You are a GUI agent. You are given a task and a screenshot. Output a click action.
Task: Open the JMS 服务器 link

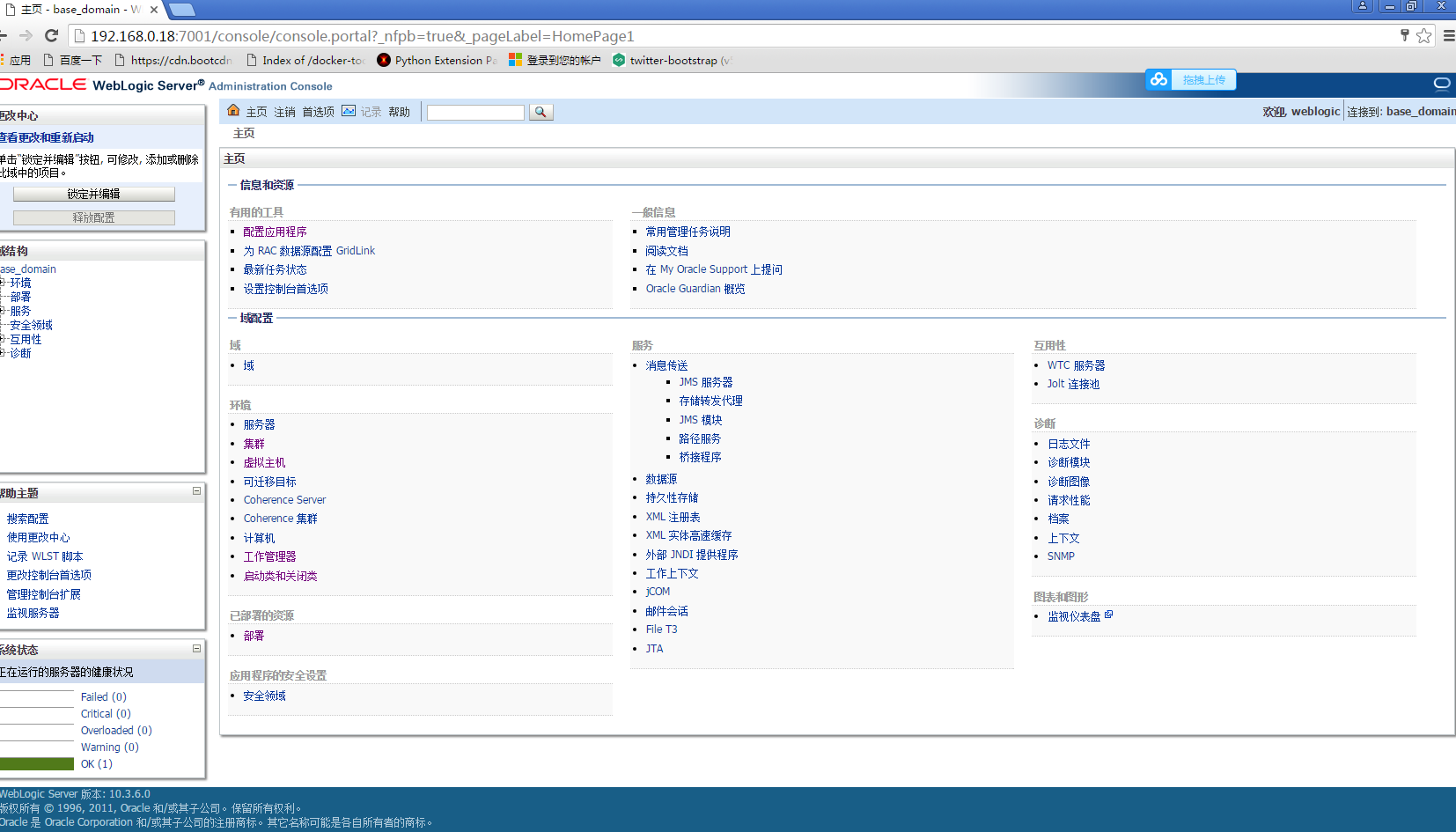pyautogui.click(x=705, y=382)
